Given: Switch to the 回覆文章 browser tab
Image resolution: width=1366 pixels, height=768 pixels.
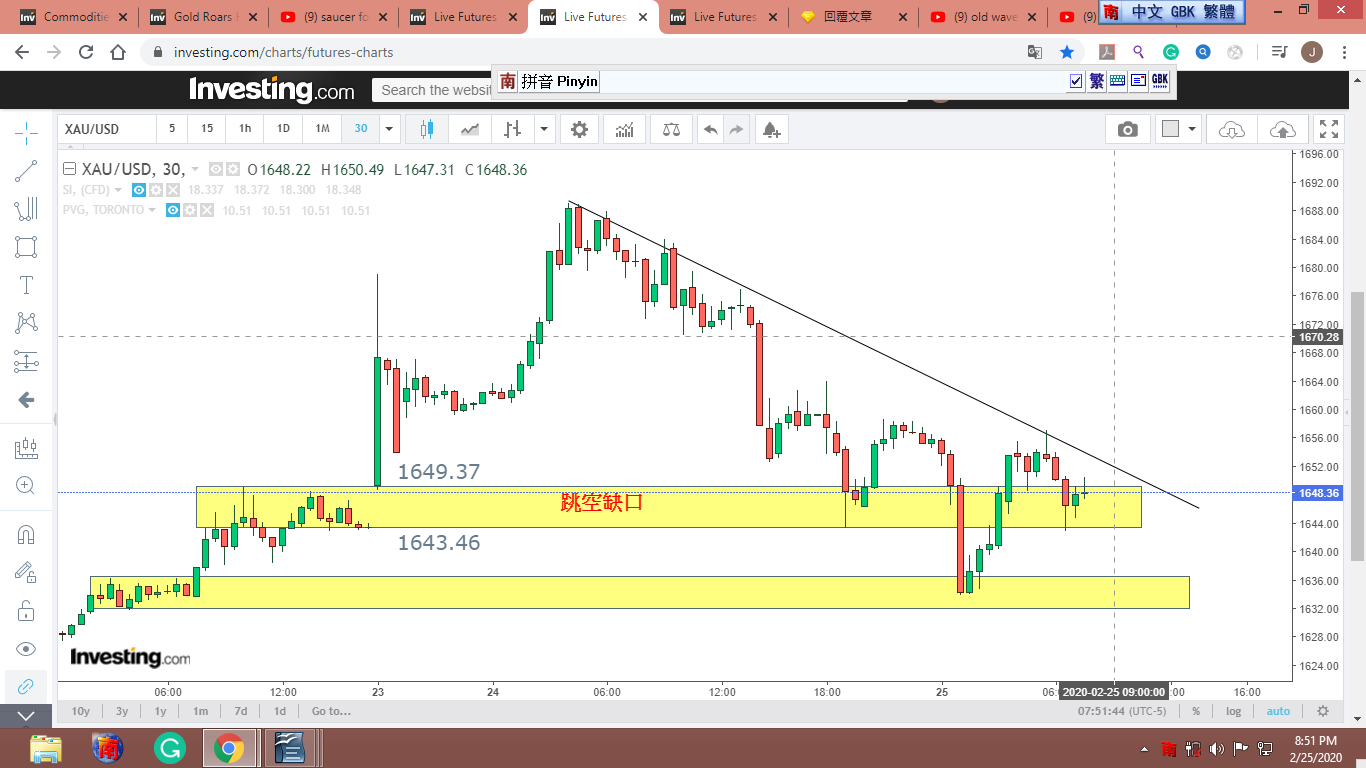Looking at the screenshot, I should (x=853, y=17).
